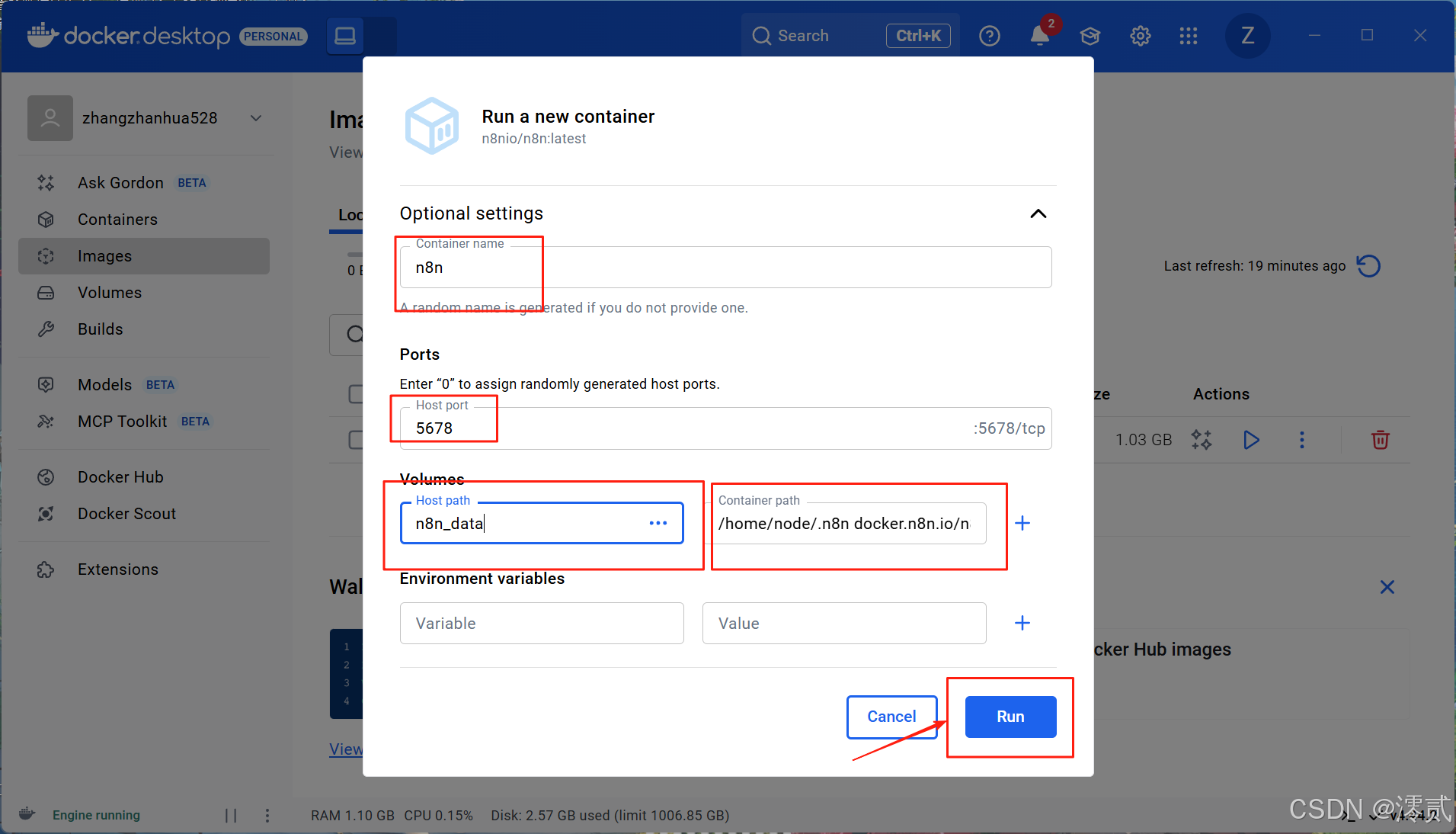Click the Ctrl+K shortcut badge
1456x834 pixels.
(918, 36)
